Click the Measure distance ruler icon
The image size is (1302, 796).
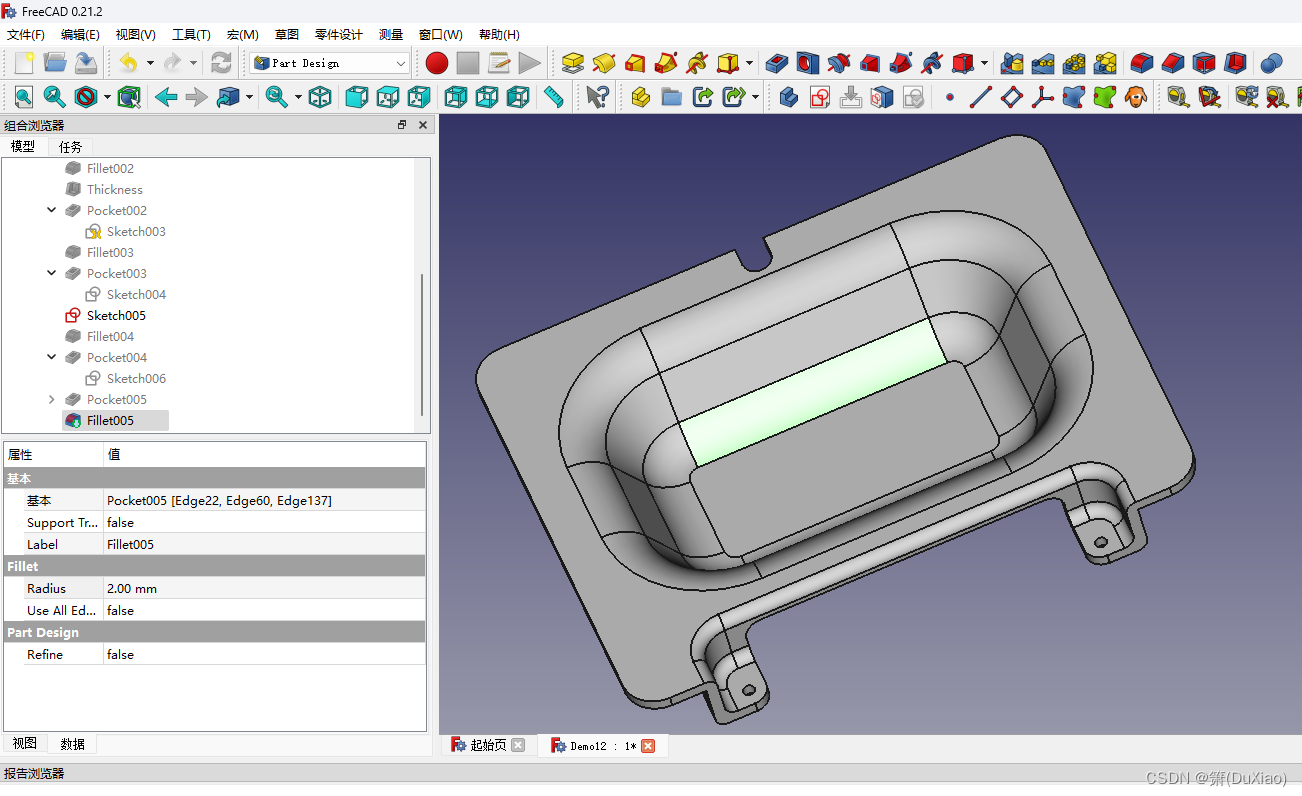tap(554, 97)
